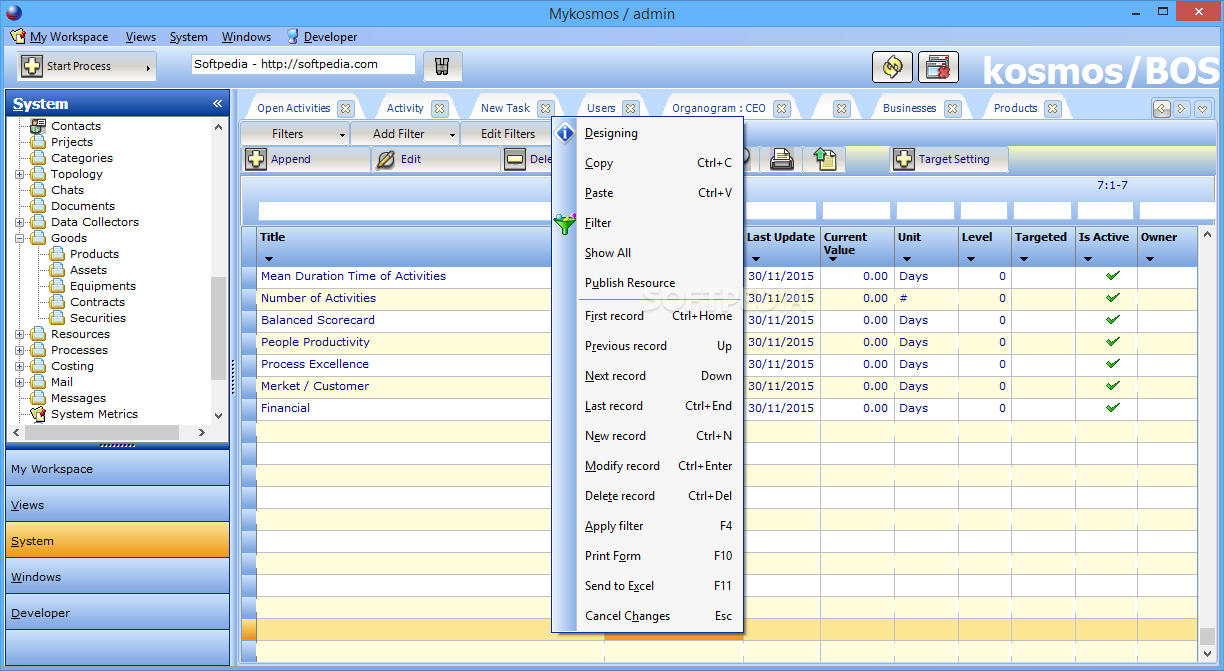Toggle Is Active for People Productivity

pos(1113,341)
